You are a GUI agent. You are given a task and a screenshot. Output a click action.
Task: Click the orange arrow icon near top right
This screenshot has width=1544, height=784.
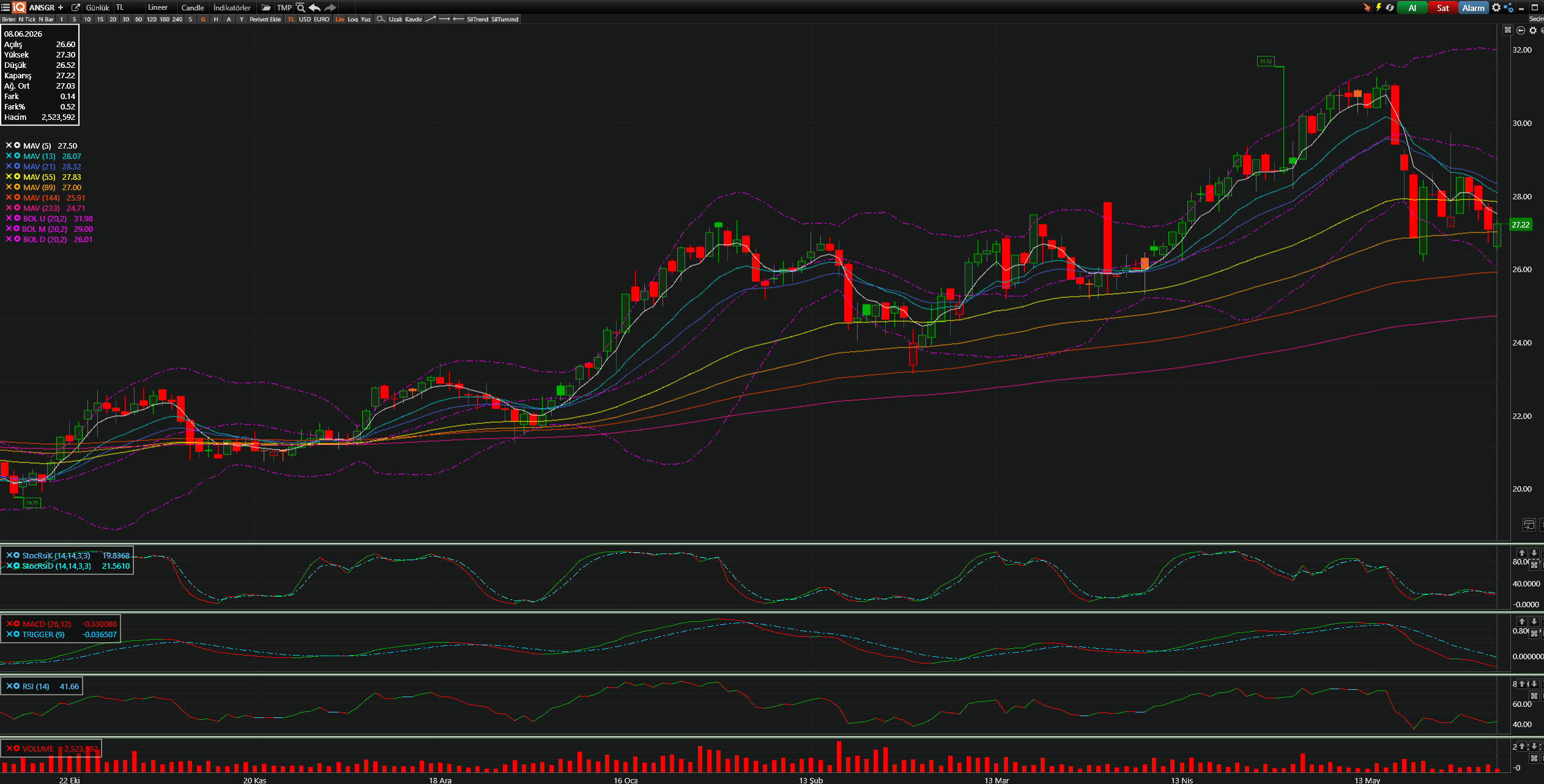[1367, 7]
